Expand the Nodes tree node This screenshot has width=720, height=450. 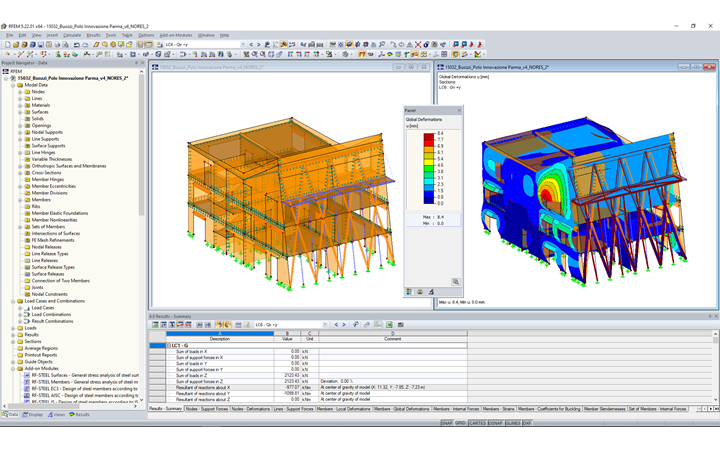(x=20, y=92)
